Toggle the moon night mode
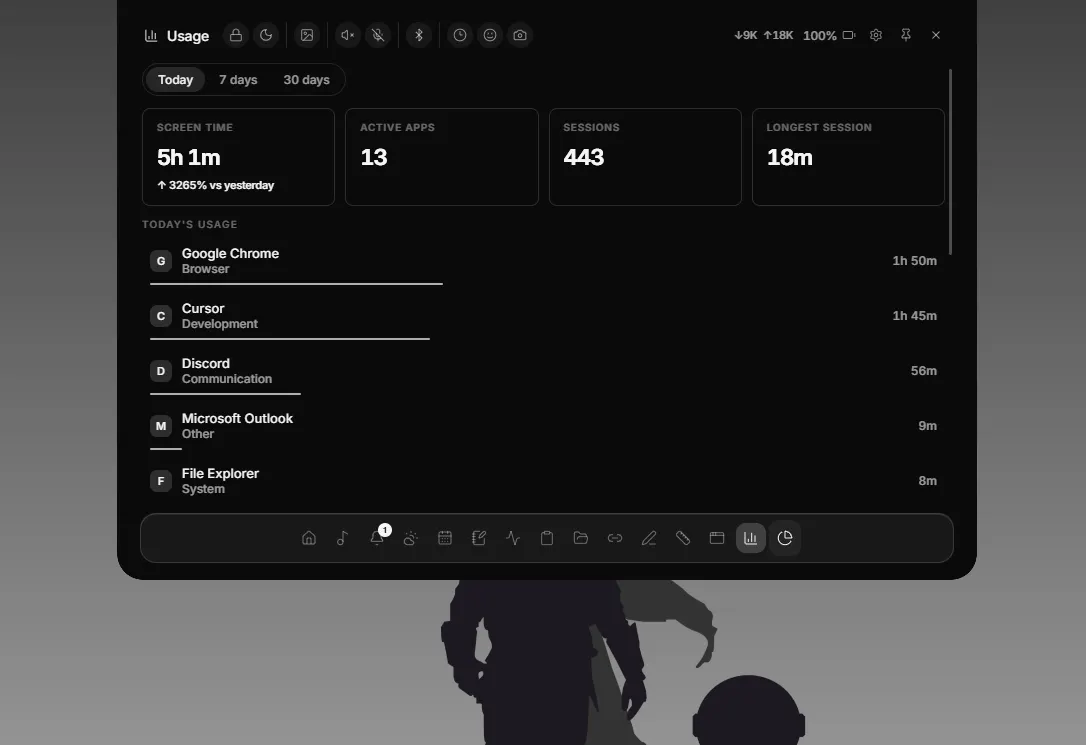This screenshot has height=745, width=1086. click(x=266, y=35)
